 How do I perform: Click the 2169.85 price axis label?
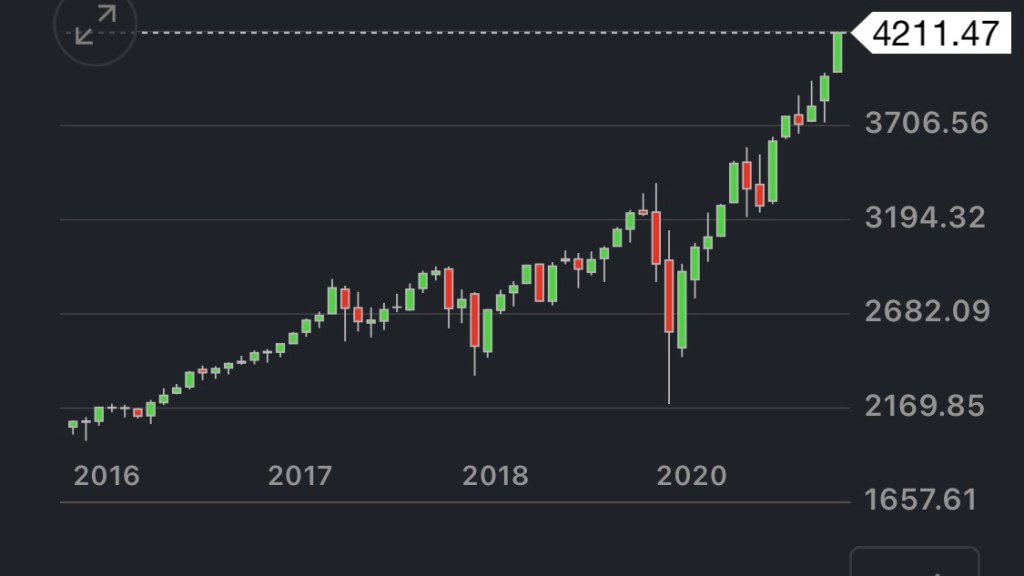pyautogui.click(x=925, y=406)
